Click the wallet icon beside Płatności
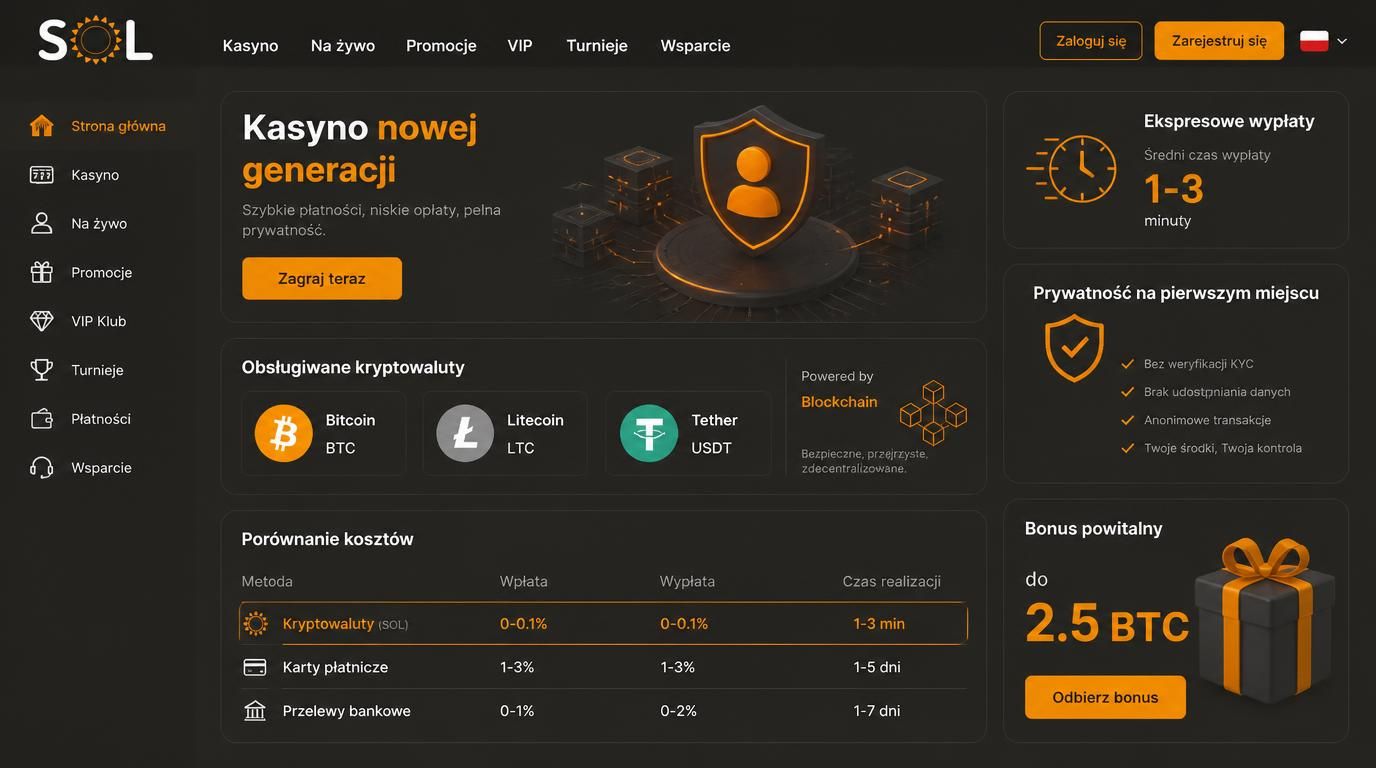Viewport: 1376px width, 768px height. [41, 419]
